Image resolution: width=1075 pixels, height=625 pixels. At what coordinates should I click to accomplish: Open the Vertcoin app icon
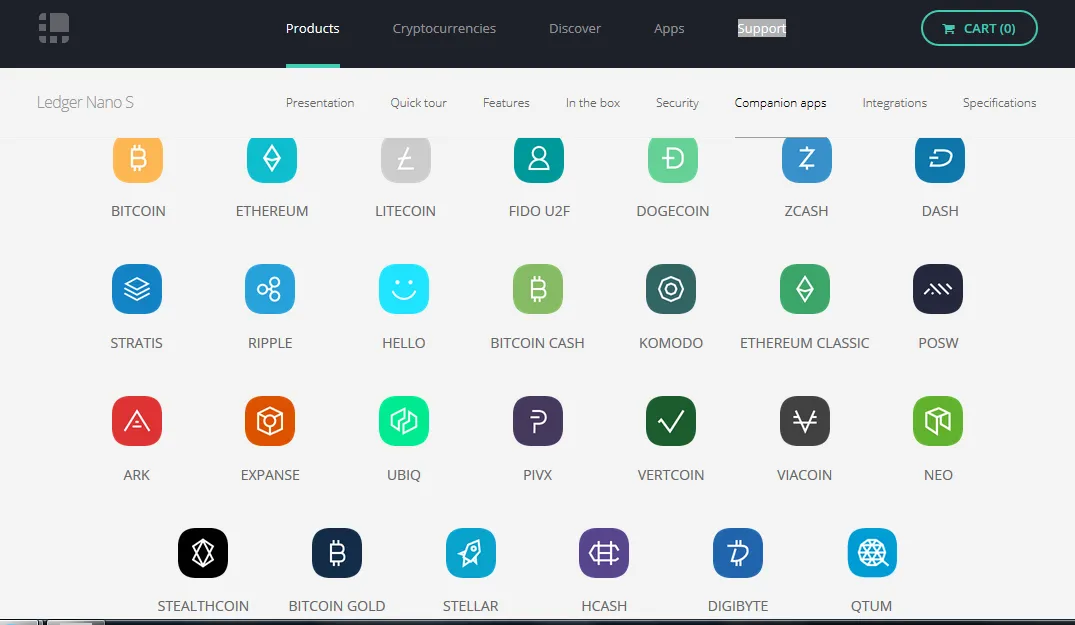coord(671,421)
